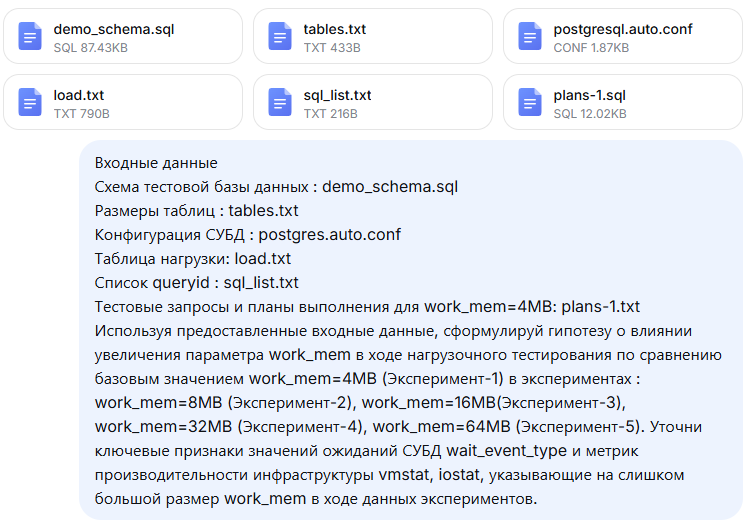
Task: Click the demo_schema.sql filename label
Action: [x=114, y=30]
